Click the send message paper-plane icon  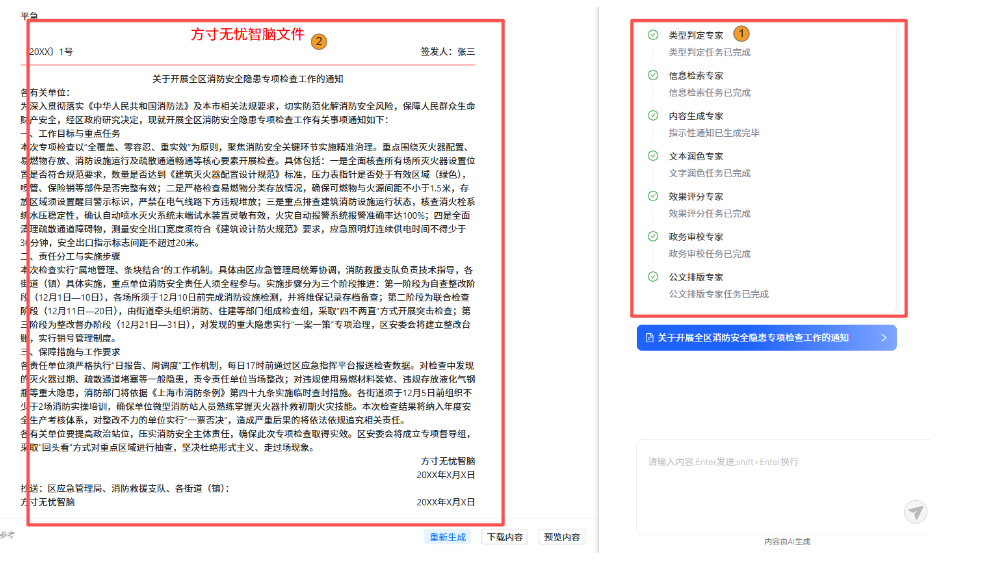pos(914,512)
